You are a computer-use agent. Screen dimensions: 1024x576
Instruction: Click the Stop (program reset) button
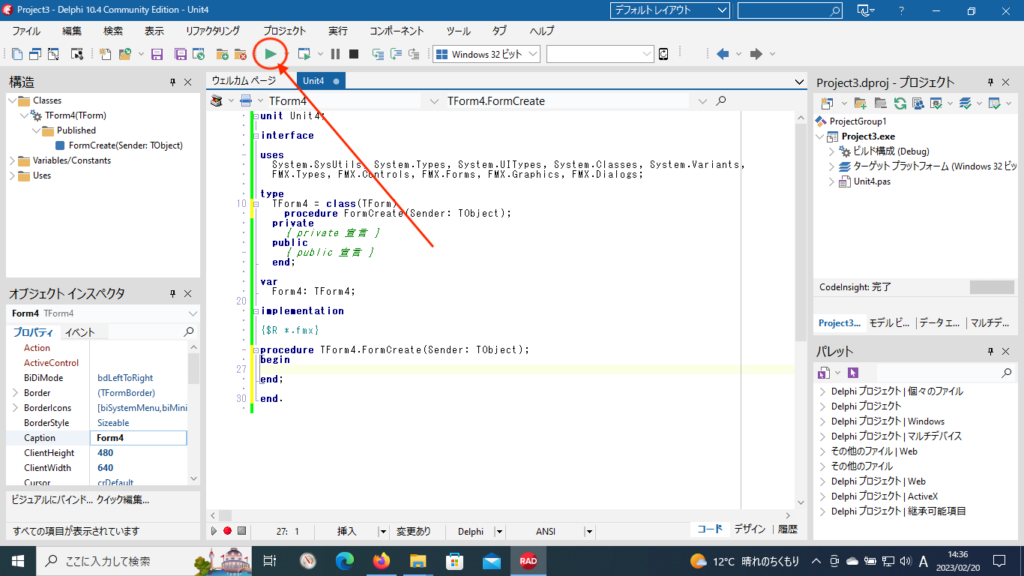point(354,54)
